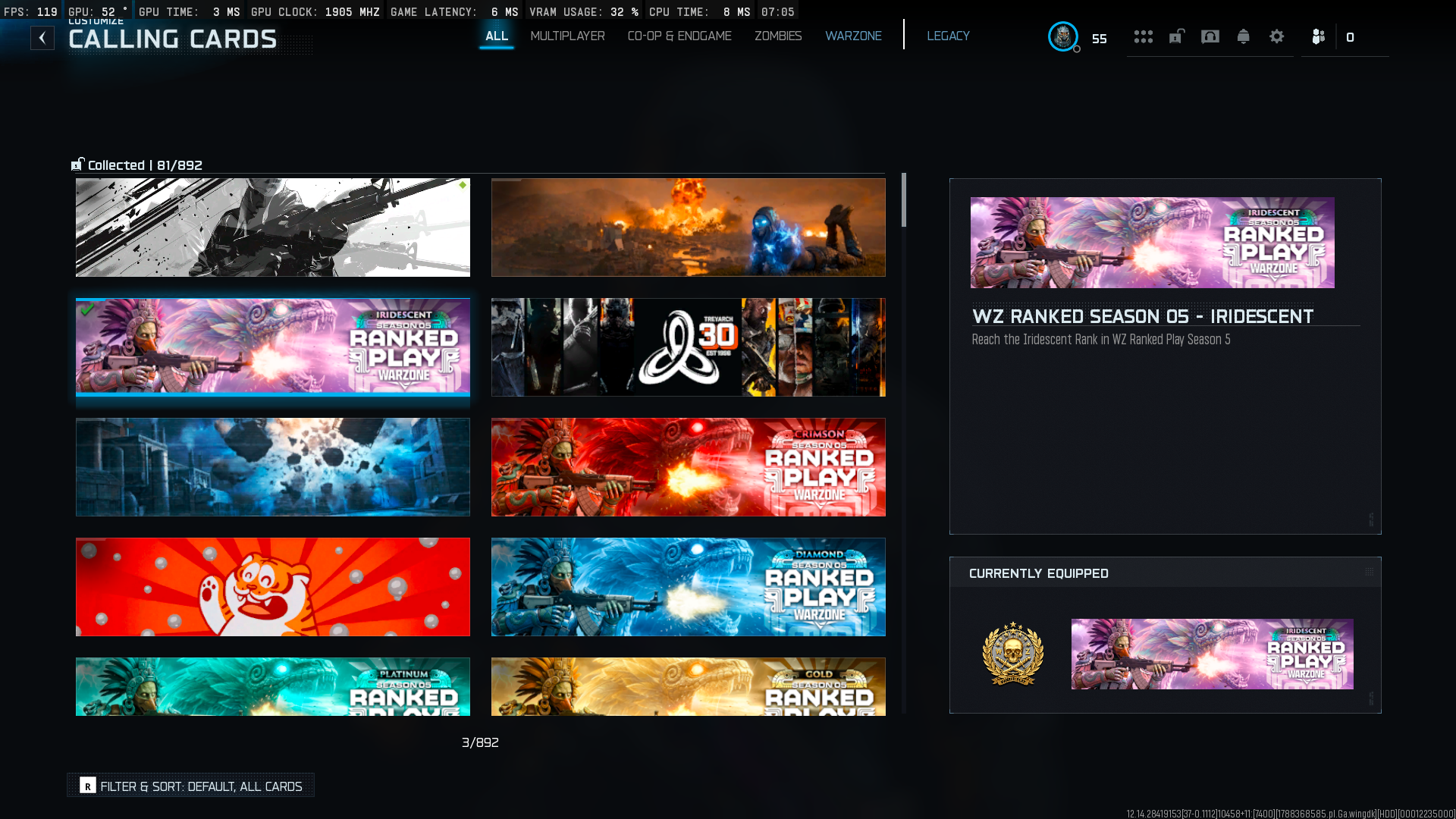
Task: Click the CURRENTLY EQUIPPED header
Action: [x=1039, y=573]
